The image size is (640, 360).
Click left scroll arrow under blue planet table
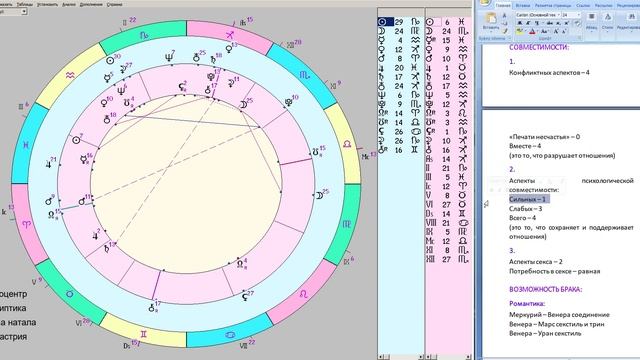coord(380,357)
